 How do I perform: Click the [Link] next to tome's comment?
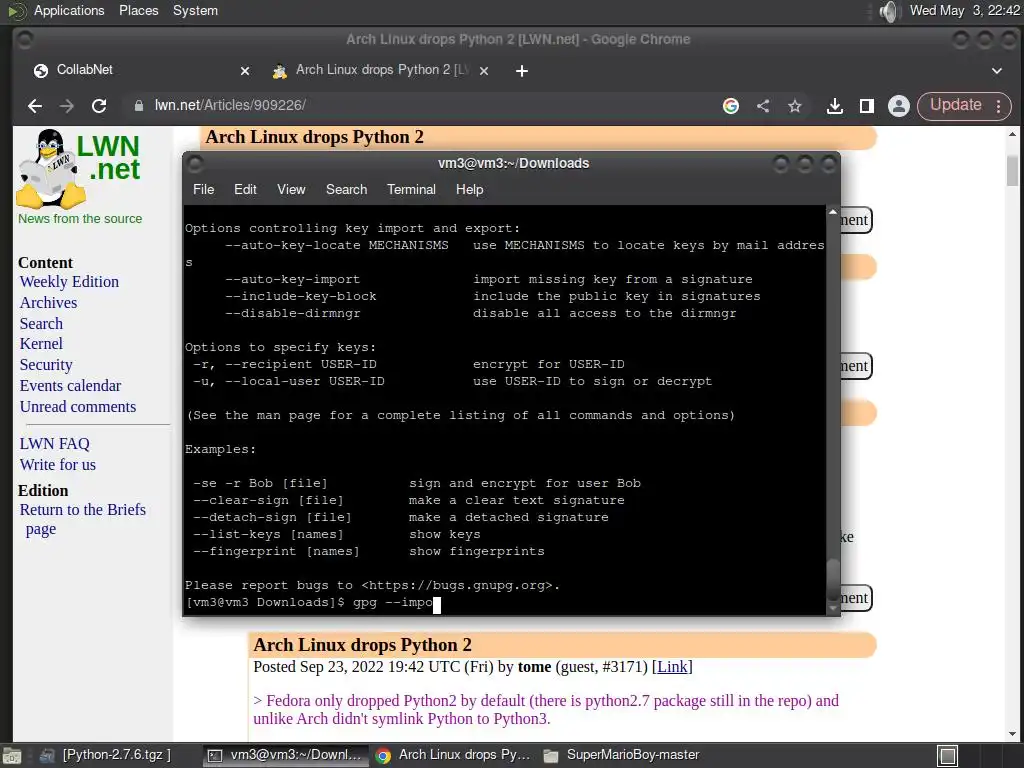tap(672, 667)
